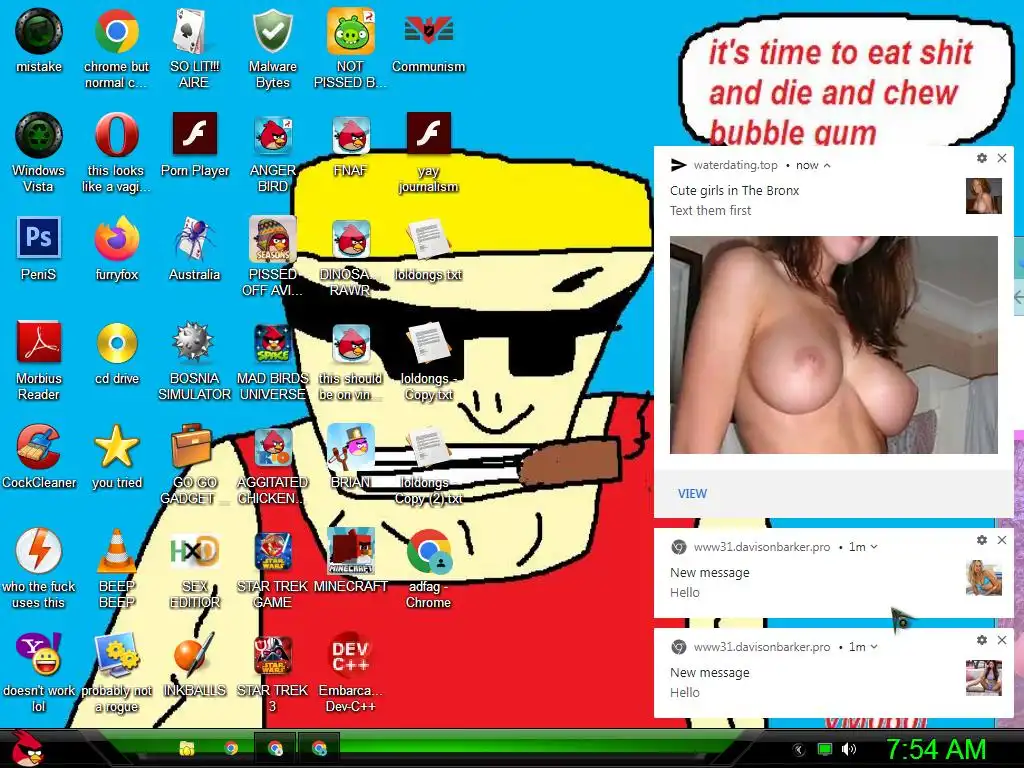Screen dimensions: 1024x768
Task: Click profile thumbnail on lower davisonbarker notification
Action: pos(984,678)
